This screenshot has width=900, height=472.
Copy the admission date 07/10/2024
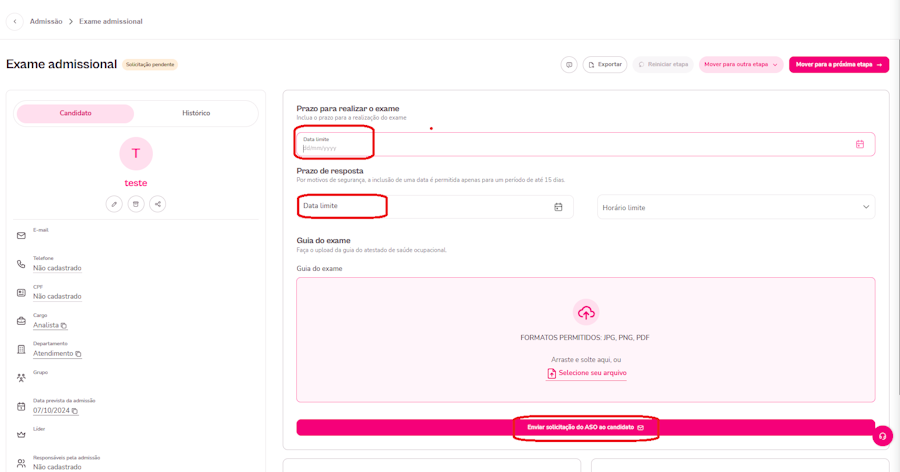[75, 411]
